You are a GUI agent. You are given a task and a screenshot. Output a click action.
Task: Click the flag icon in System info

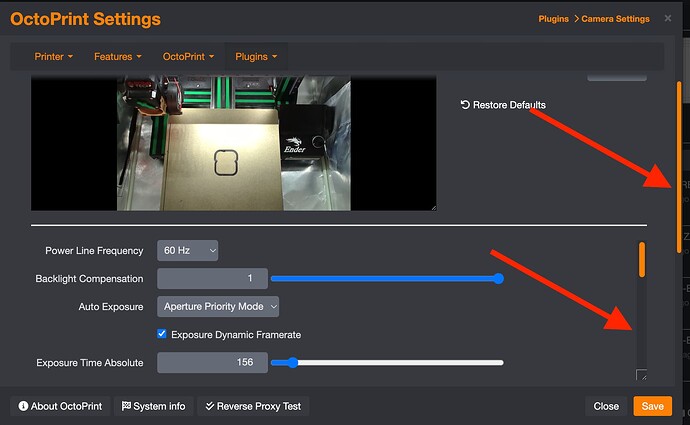pyautogui.click(x=126, y=406)
